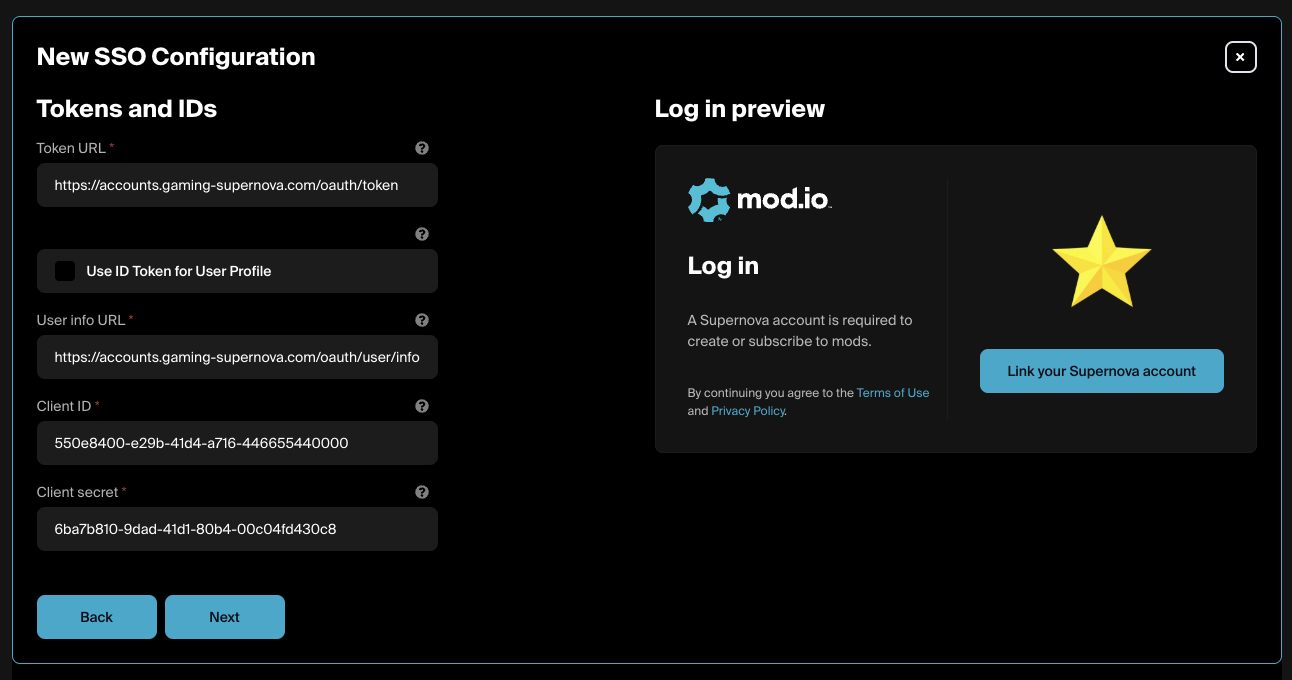1292x680 pixels.
Task: Click Link your Supernova account button
Action: 1102,371
